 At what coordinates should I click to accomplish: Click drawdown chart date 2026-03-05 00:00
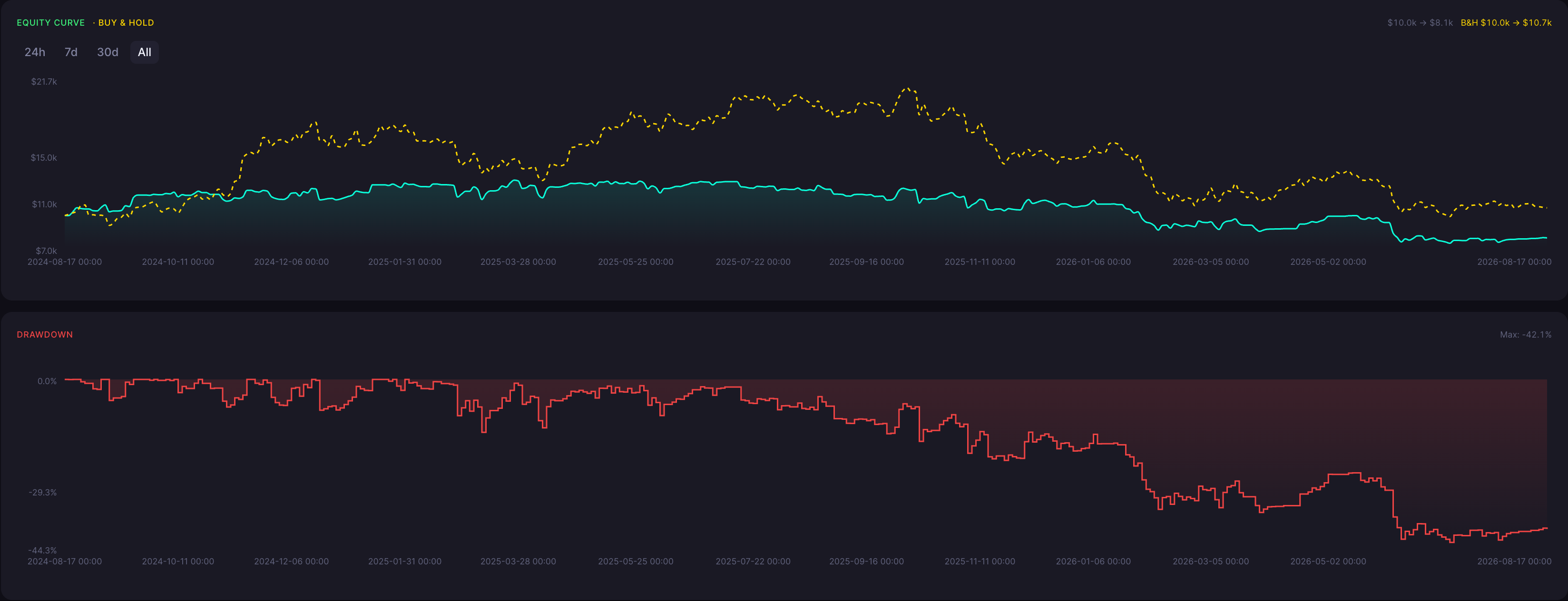pyautogui.click(x=1211, y=562)
